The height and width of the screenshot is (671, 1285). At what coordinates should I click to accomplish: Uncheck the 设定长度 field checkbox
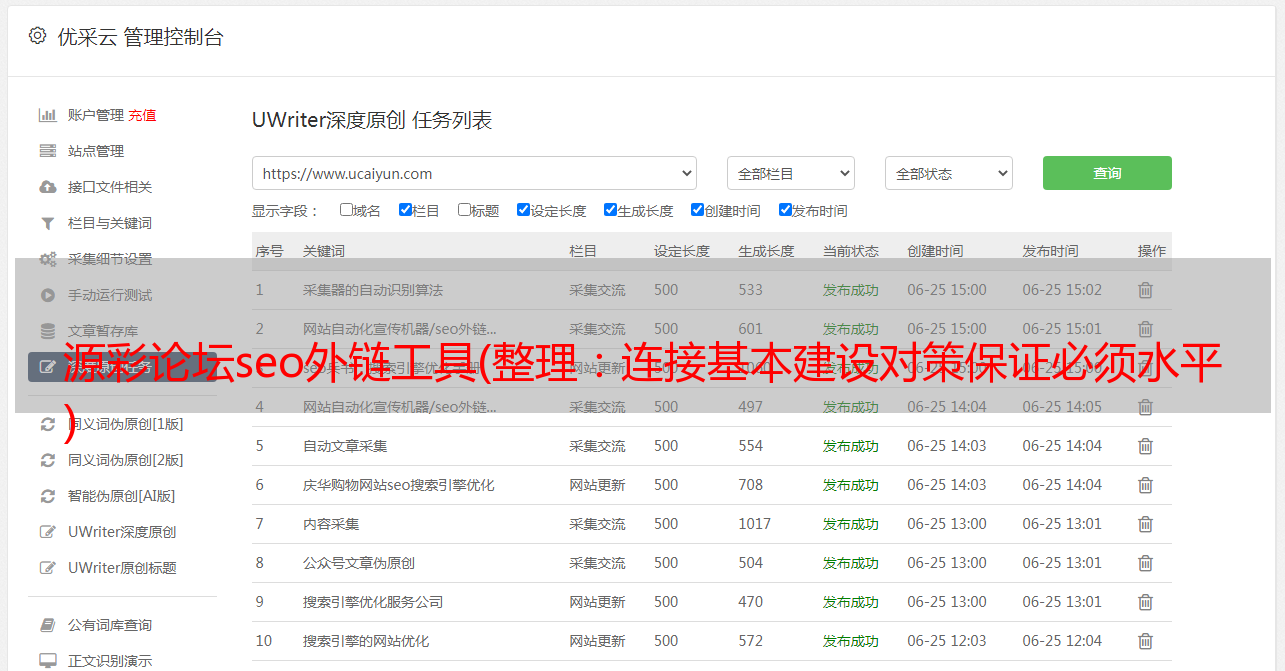click(x=523, y=210)
